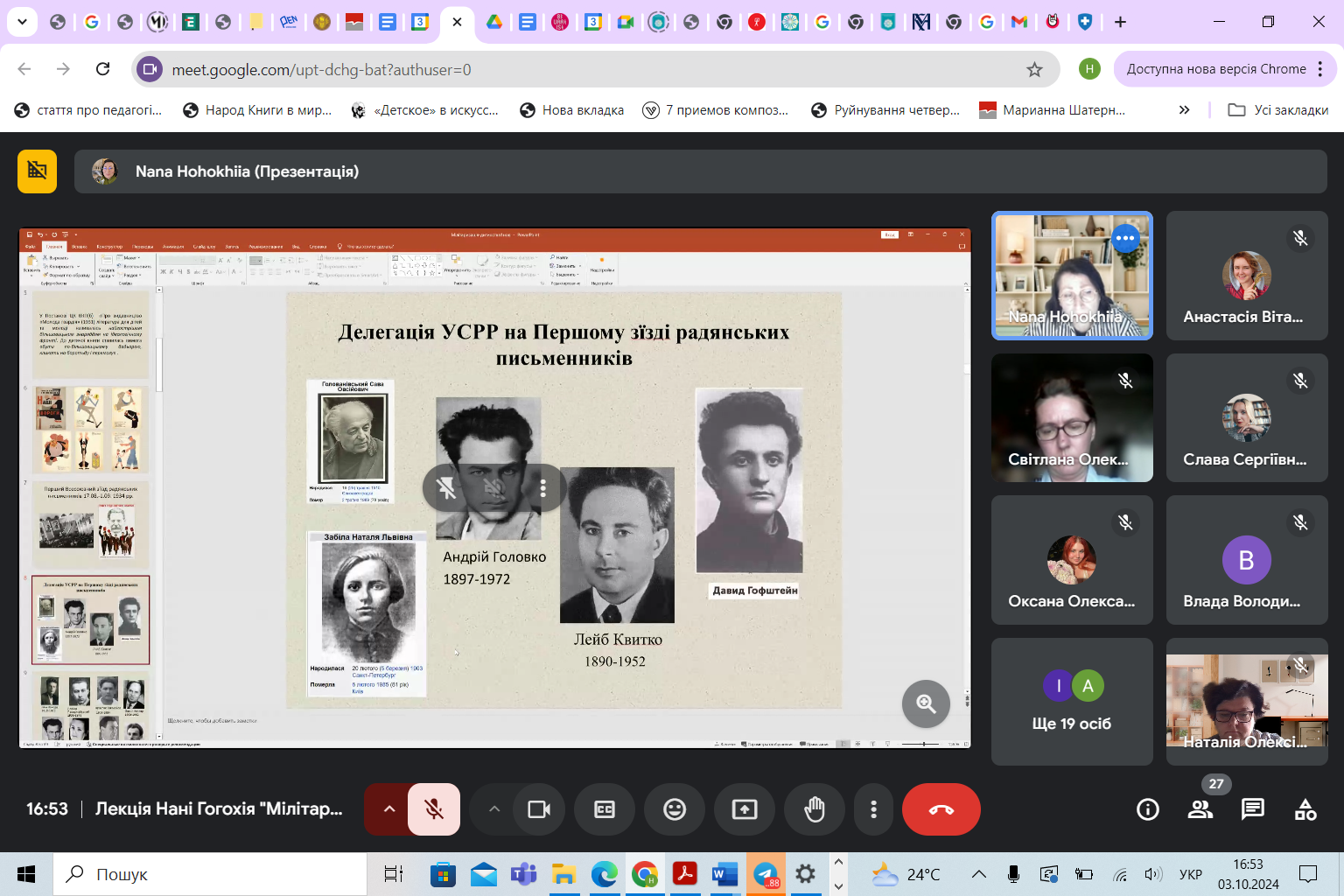
Task: Show the list of 27 participants
Action: point(1200,809)
